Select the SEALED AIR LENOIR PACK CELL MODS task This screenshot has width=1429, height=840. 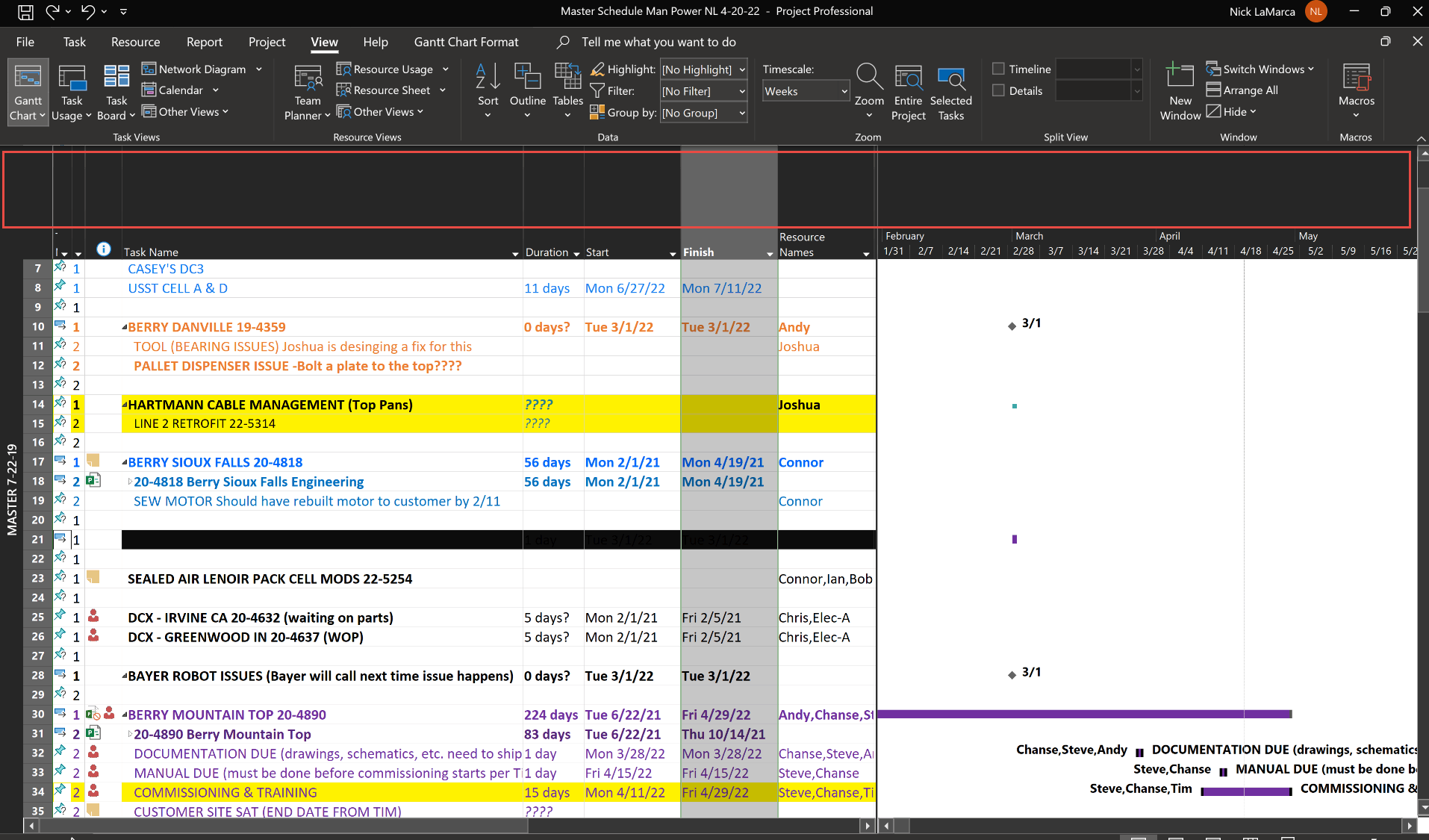tap(270, 579)
